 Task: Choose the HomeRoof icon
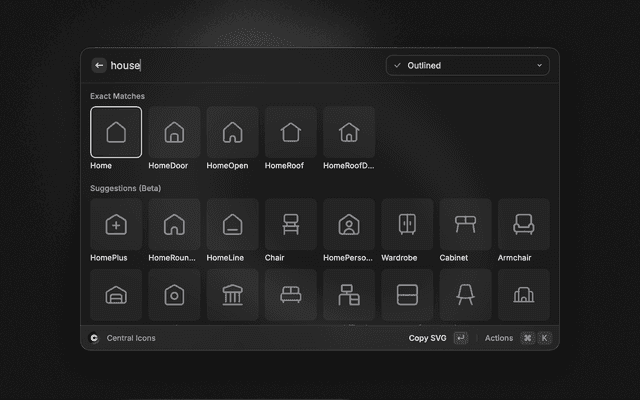pos(291,132)
